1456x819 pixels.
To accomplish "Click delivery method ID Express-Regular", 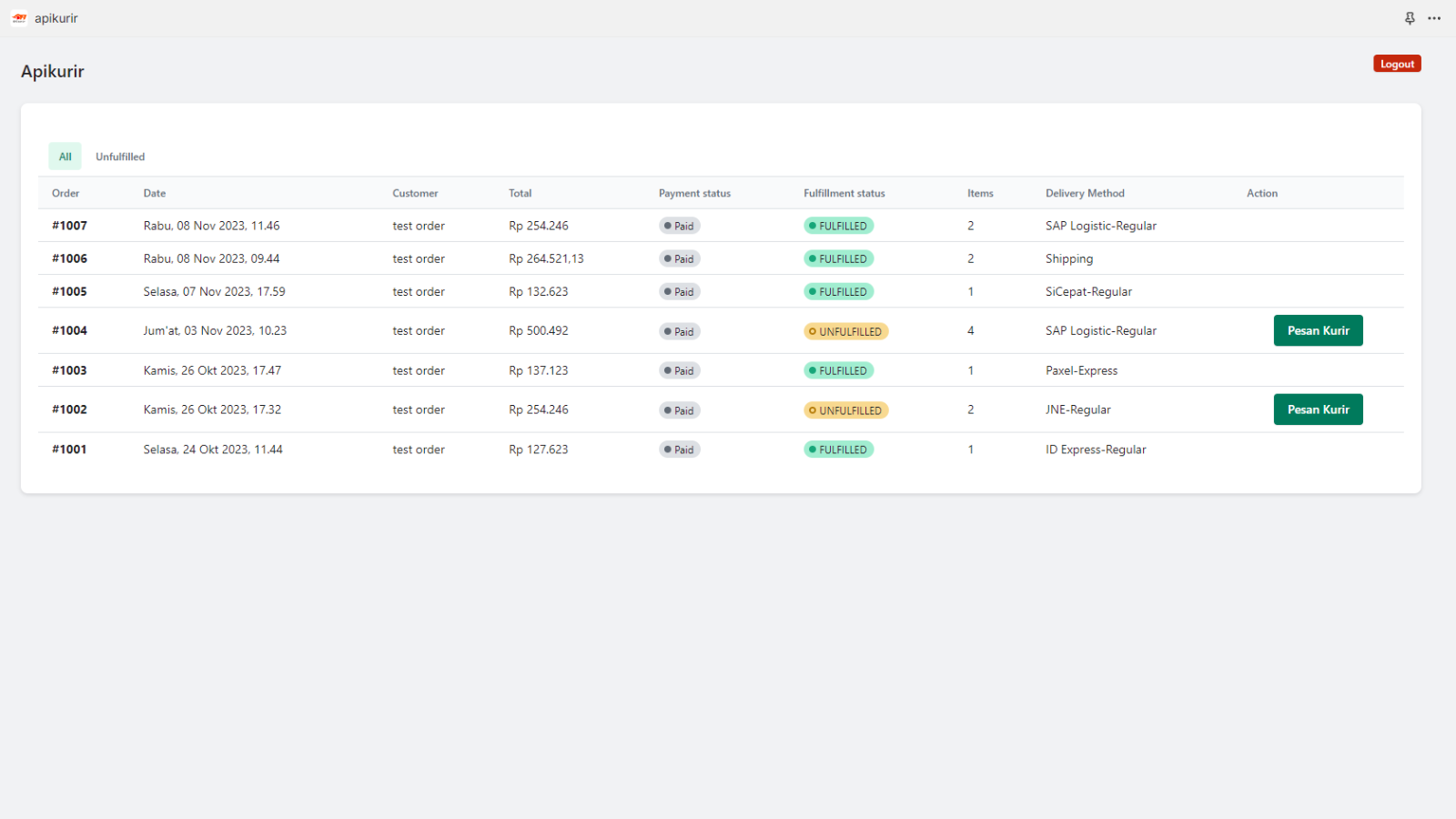I will coord(1096,450).
